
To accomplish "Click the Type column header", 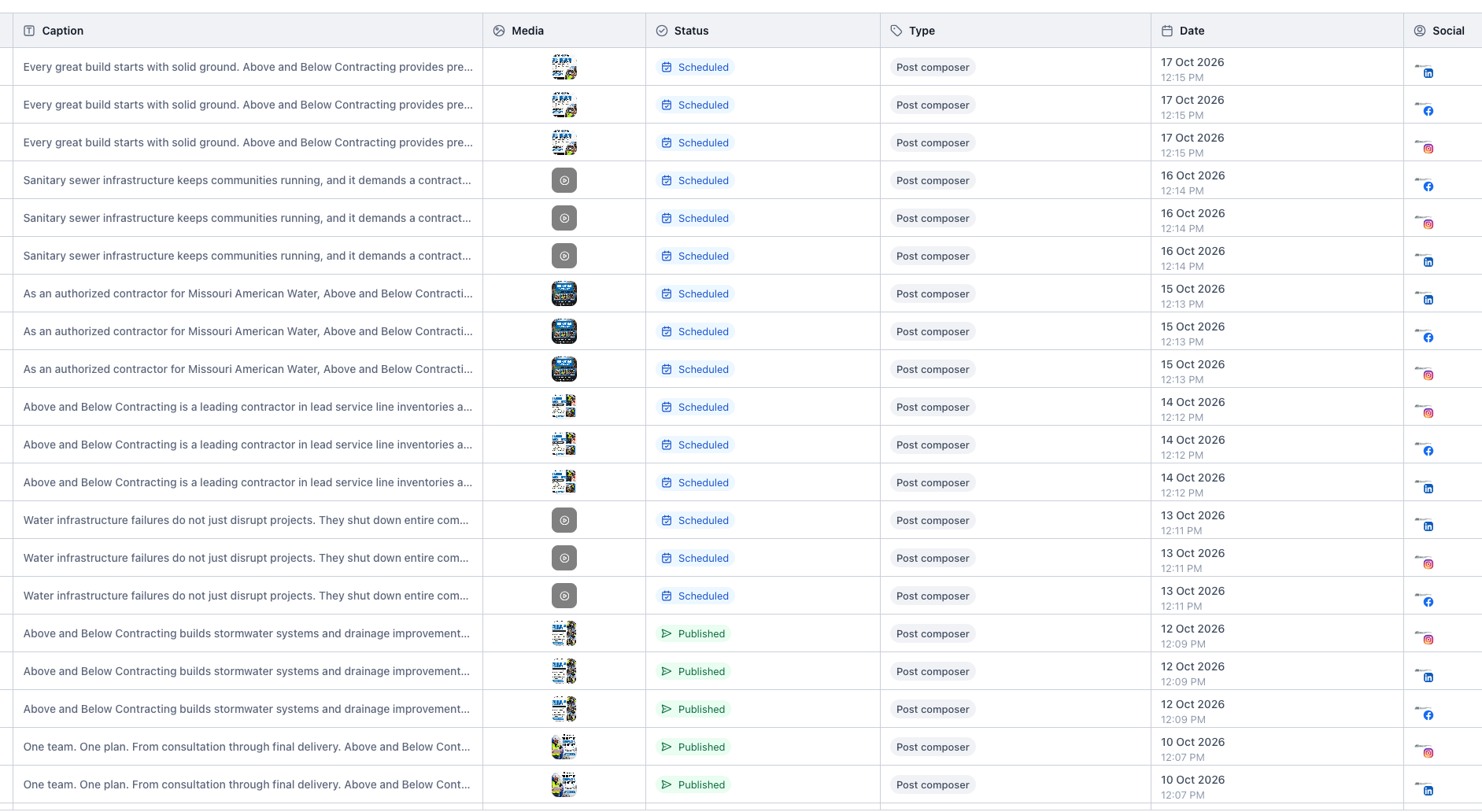I will 1015,31.
